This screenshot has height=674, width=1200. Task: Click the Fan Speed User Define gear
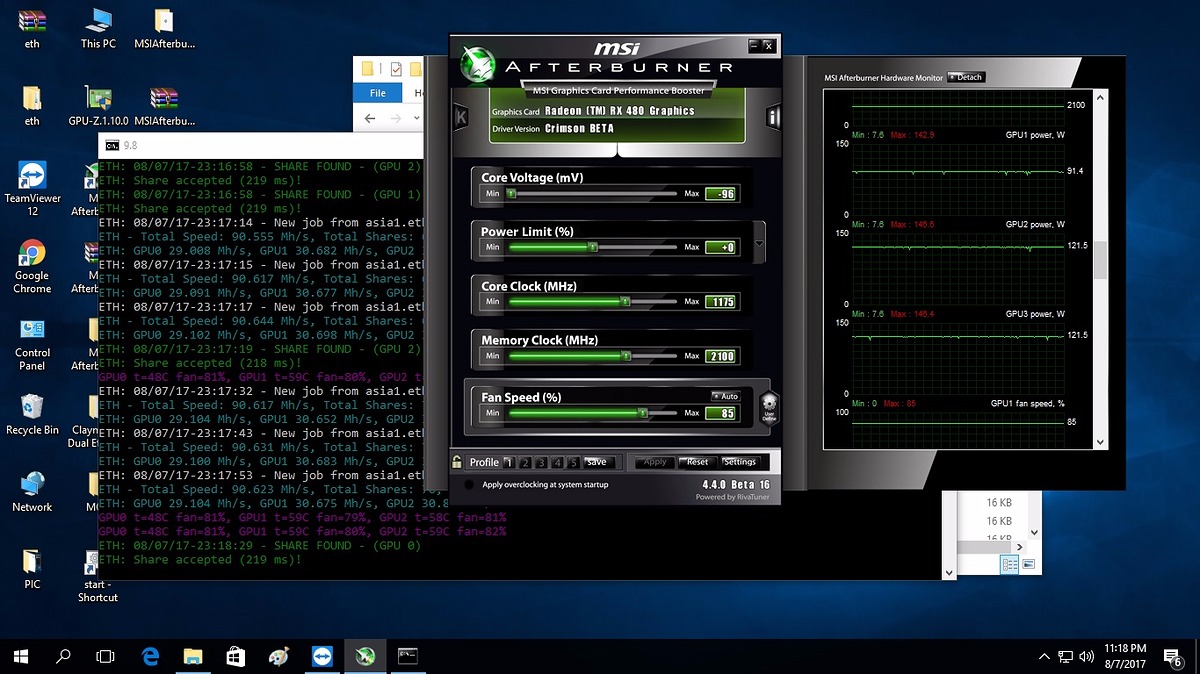tap(769, 407)
